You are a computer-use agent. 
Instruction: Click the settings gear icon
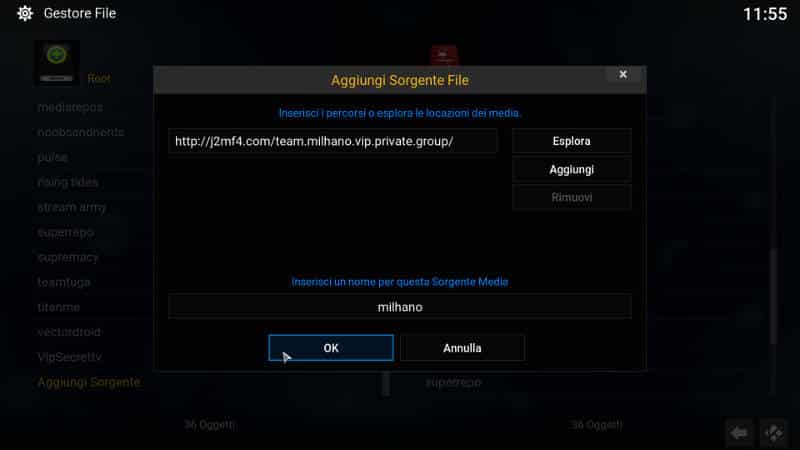(x=24, y=13)
